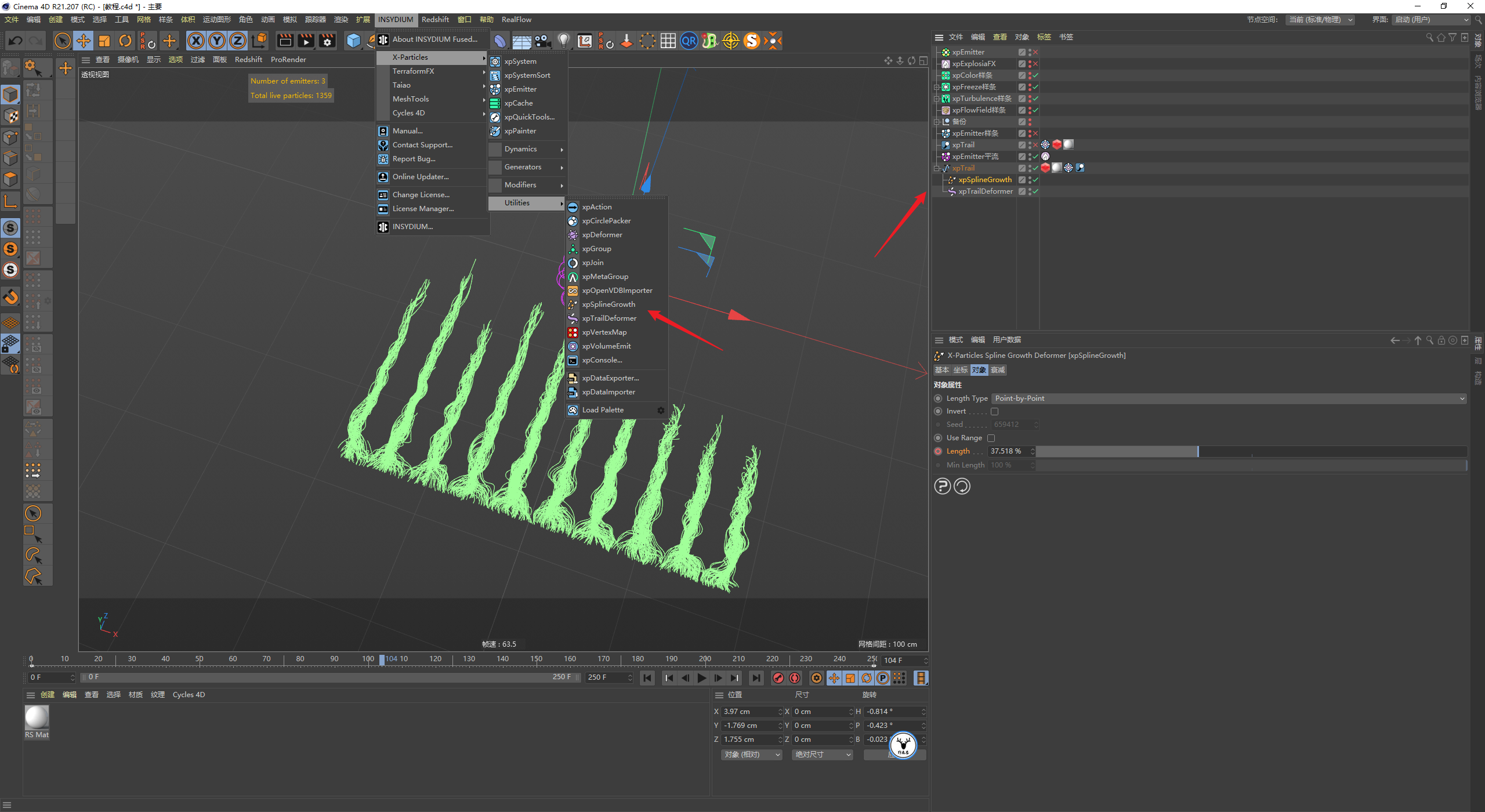The image size is (1485, 812).
Task: Toggle X-axis lock button
Action: click(x=196, y=41)
